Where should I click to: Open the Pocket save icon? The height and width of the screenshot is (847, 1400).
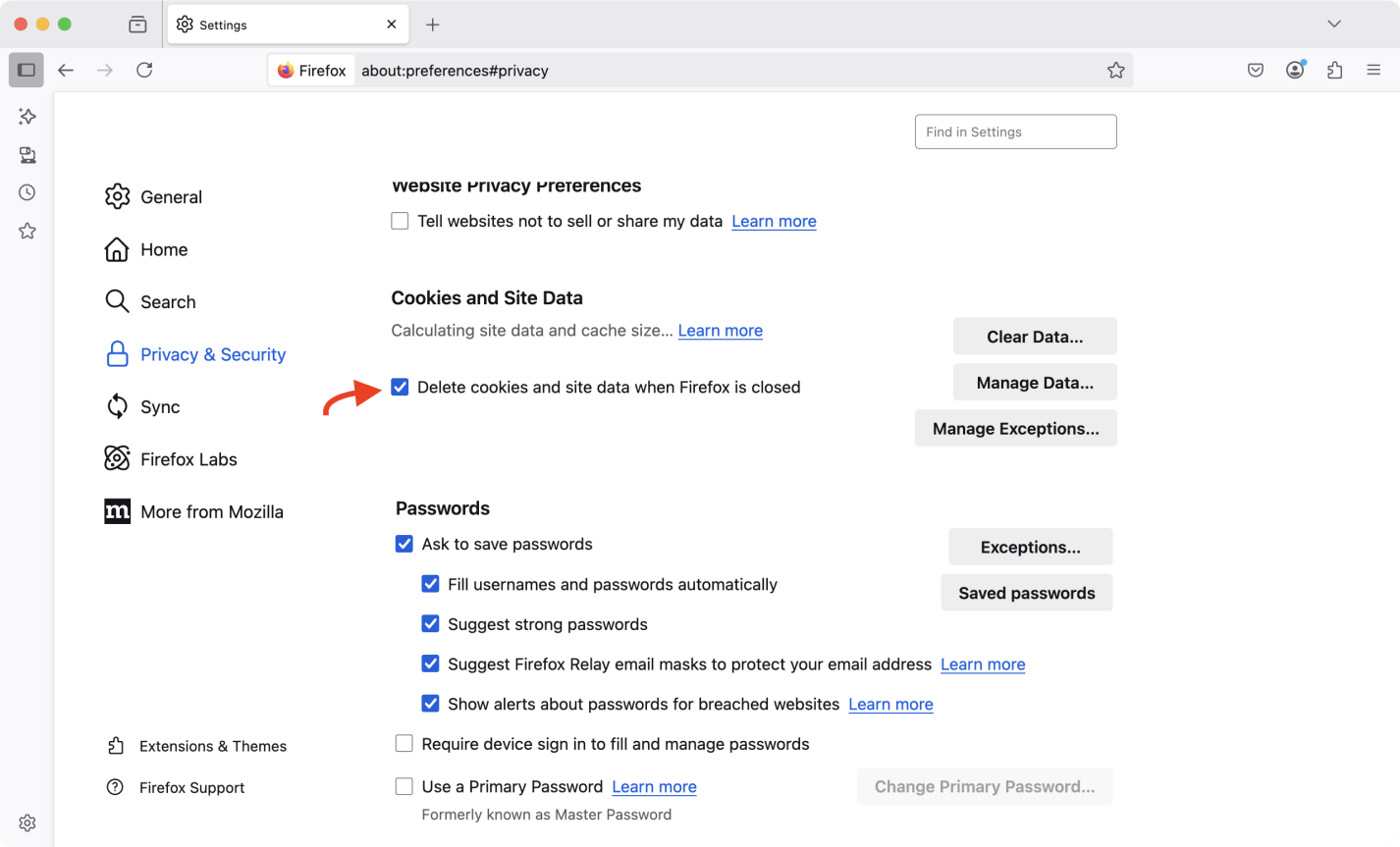pos(1255,71)
